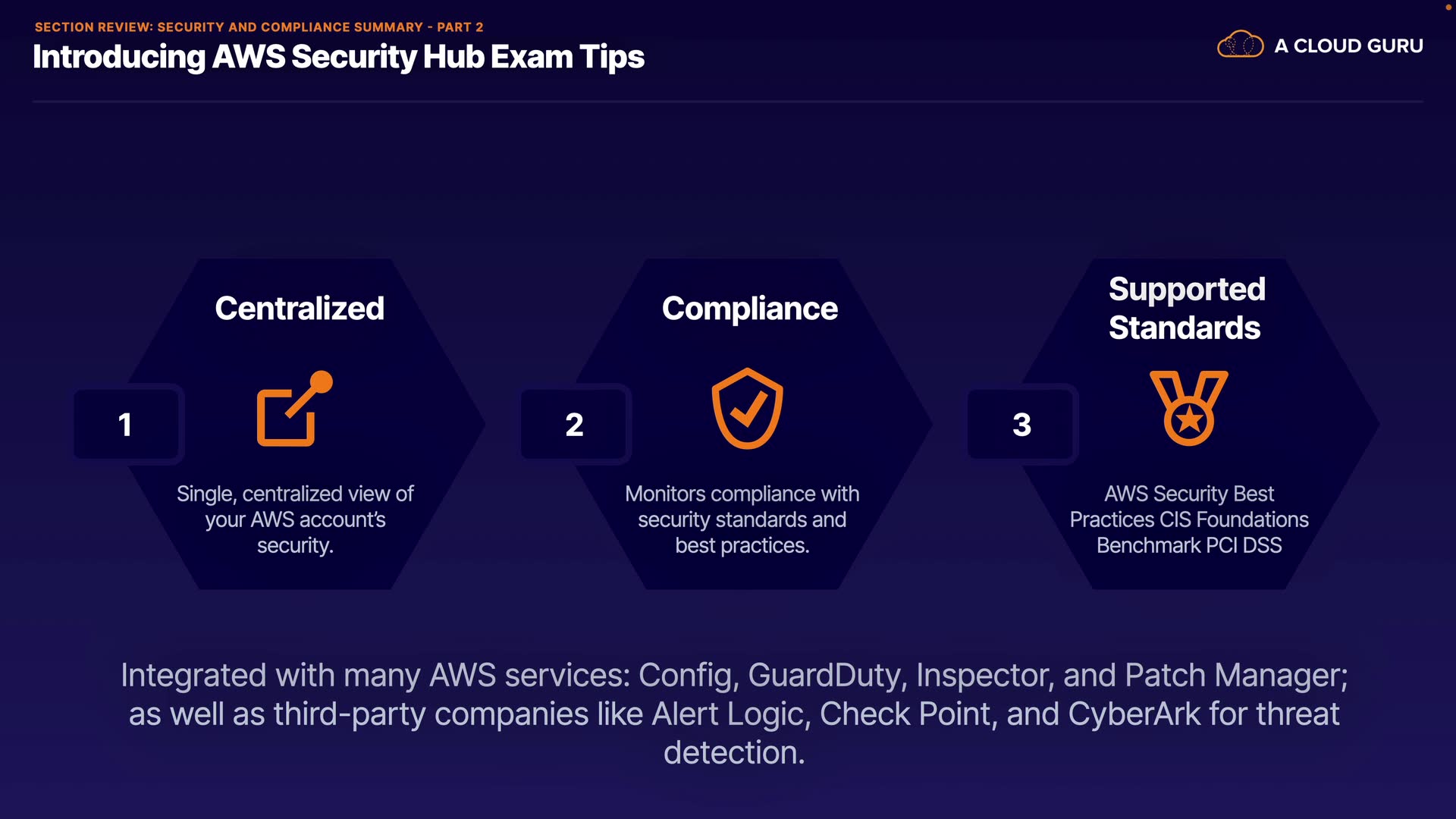Click the word detection at bottom

[733, 753]
